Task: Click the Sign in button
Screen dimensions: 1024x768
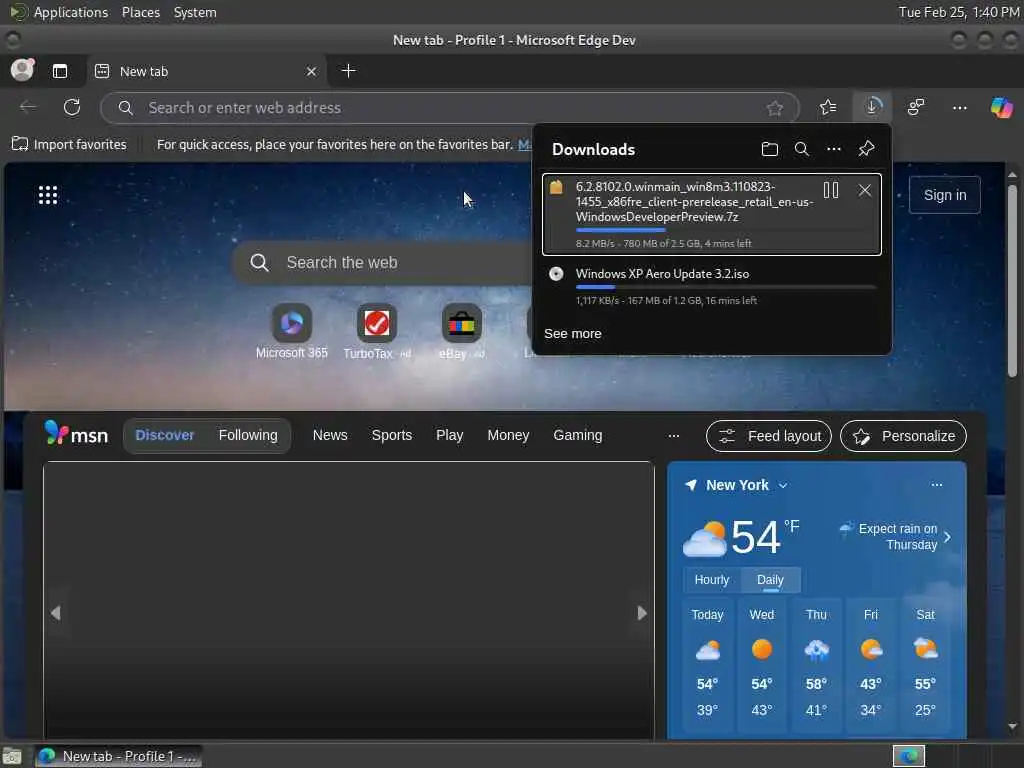Action: (944, 195)
